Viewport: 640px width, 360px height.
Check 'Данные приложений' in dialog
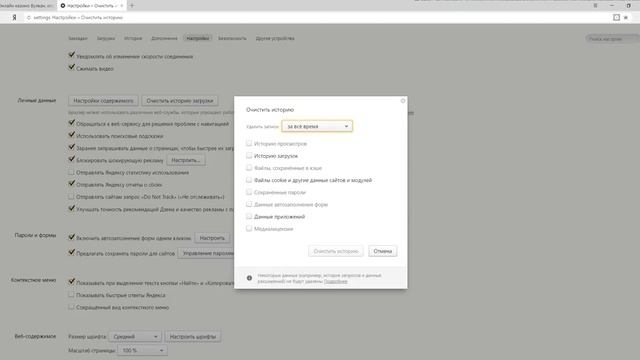coord(249,216)
